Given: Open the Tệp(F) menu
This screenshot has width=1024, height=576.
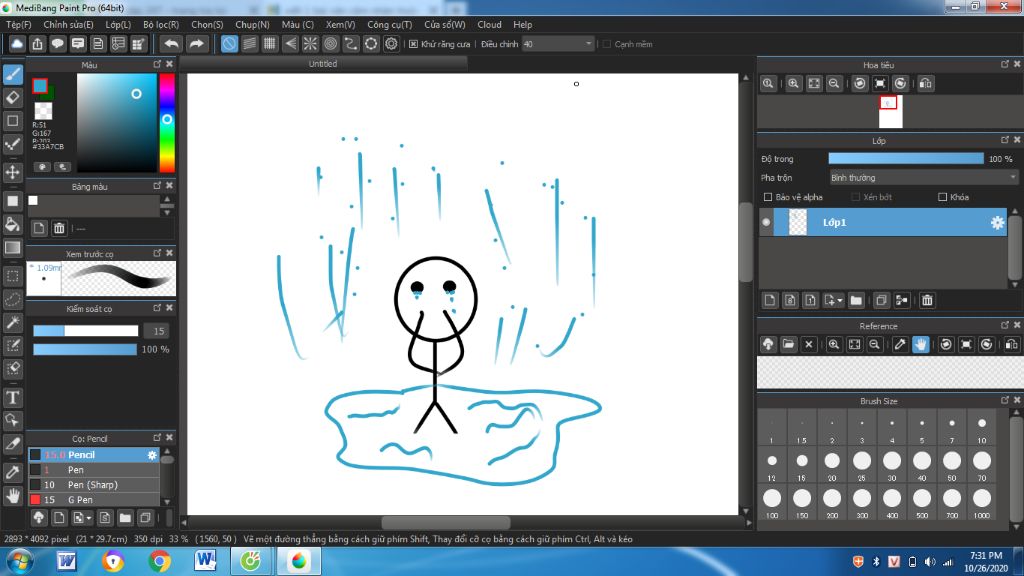Looking at the screenshot, I should [18, 24].
